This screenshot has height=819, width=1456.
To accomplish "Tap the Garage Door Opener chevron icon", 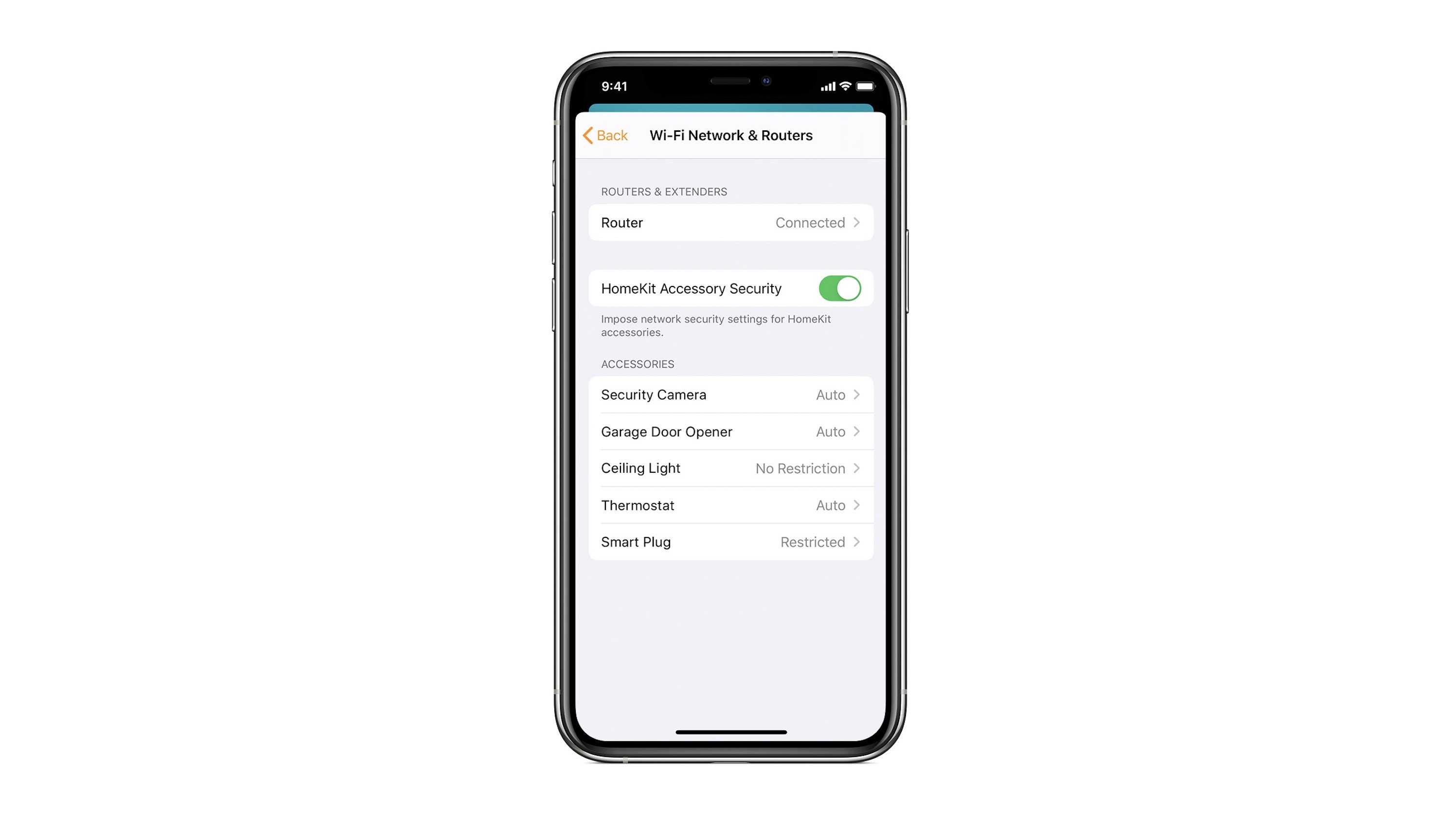I will click(857, 431).
